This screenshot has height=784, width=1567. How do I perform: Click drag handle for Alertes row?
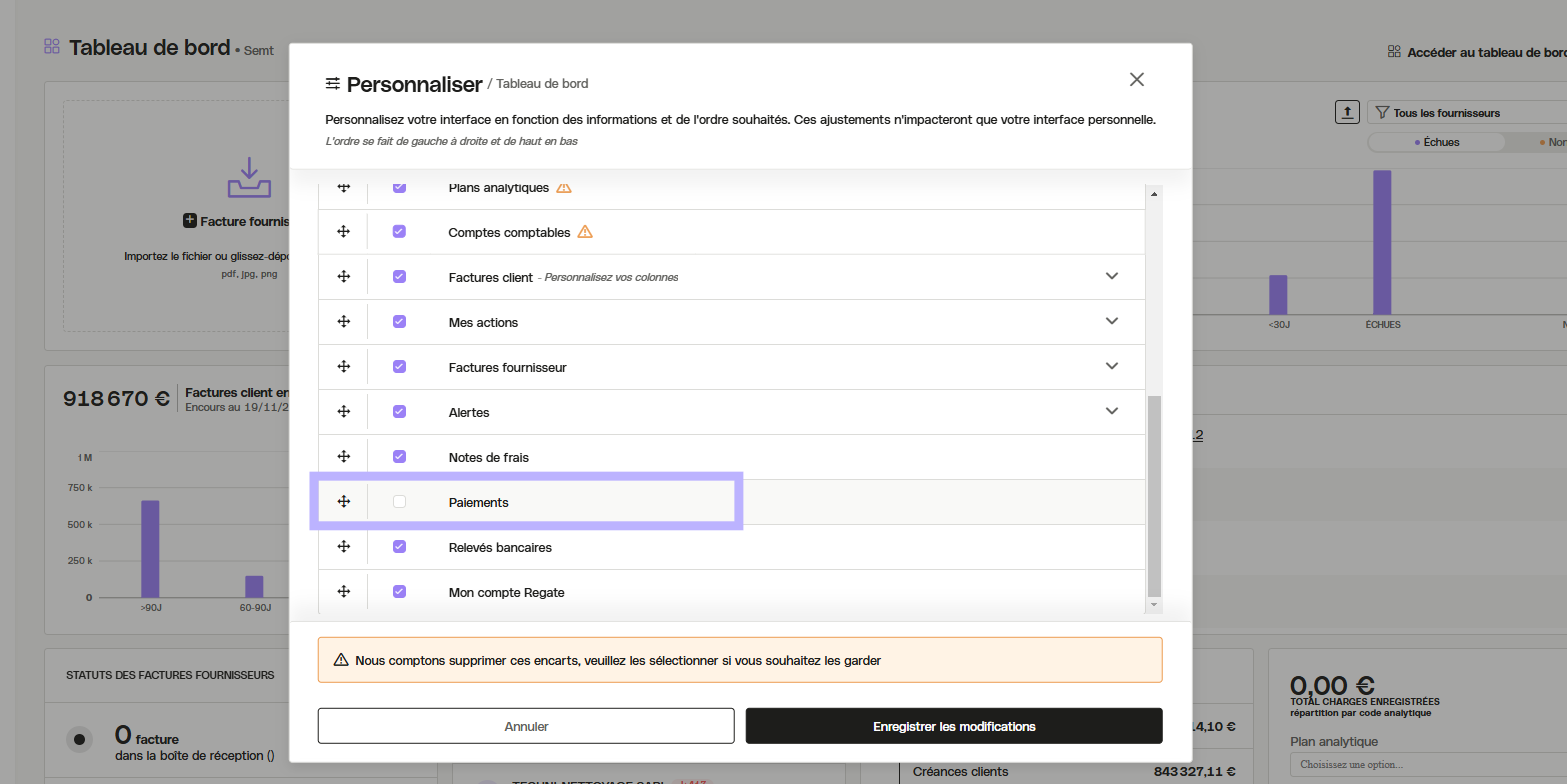coord(343,412)
